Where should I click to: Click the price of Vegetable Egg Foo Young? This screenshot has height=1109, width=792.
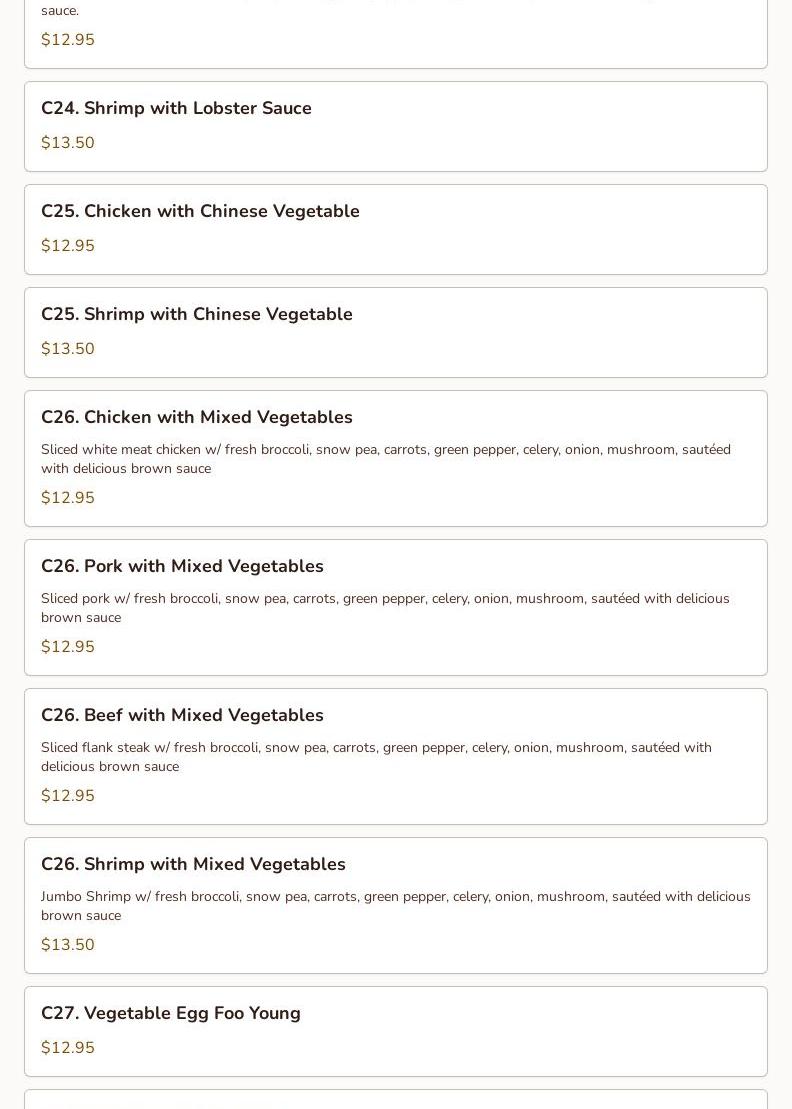click(68, 1048)
